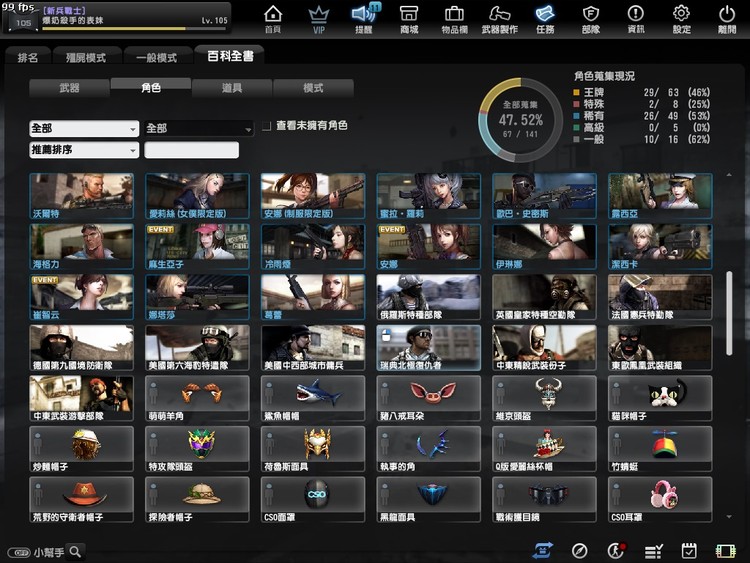This screenshot has height=563, width=750.
Task: Select the 竹蜻蜓 propeller cap item
Action: tap(660, 449)
